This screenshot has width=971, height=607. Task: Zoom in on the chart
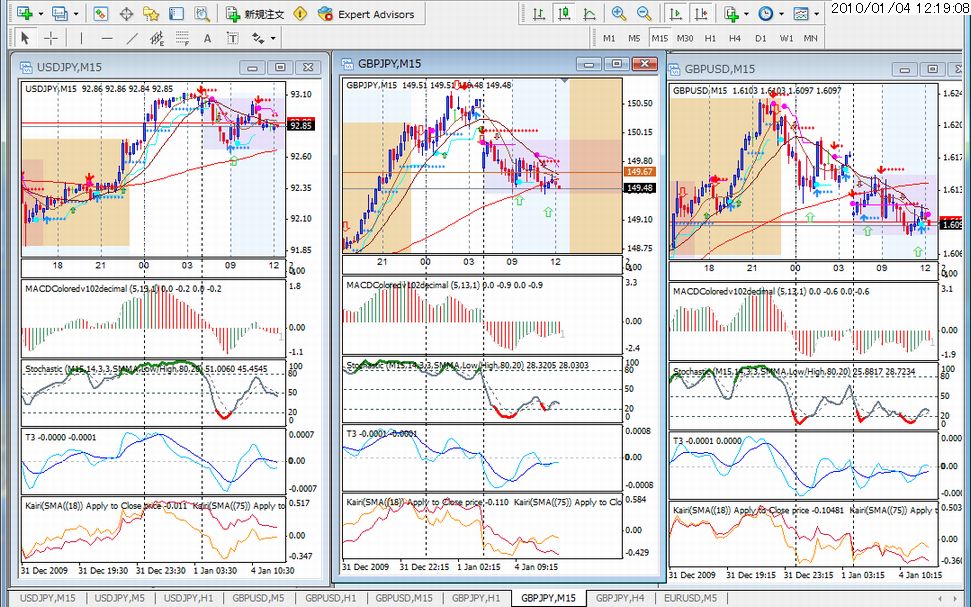(x=618, y=13)
